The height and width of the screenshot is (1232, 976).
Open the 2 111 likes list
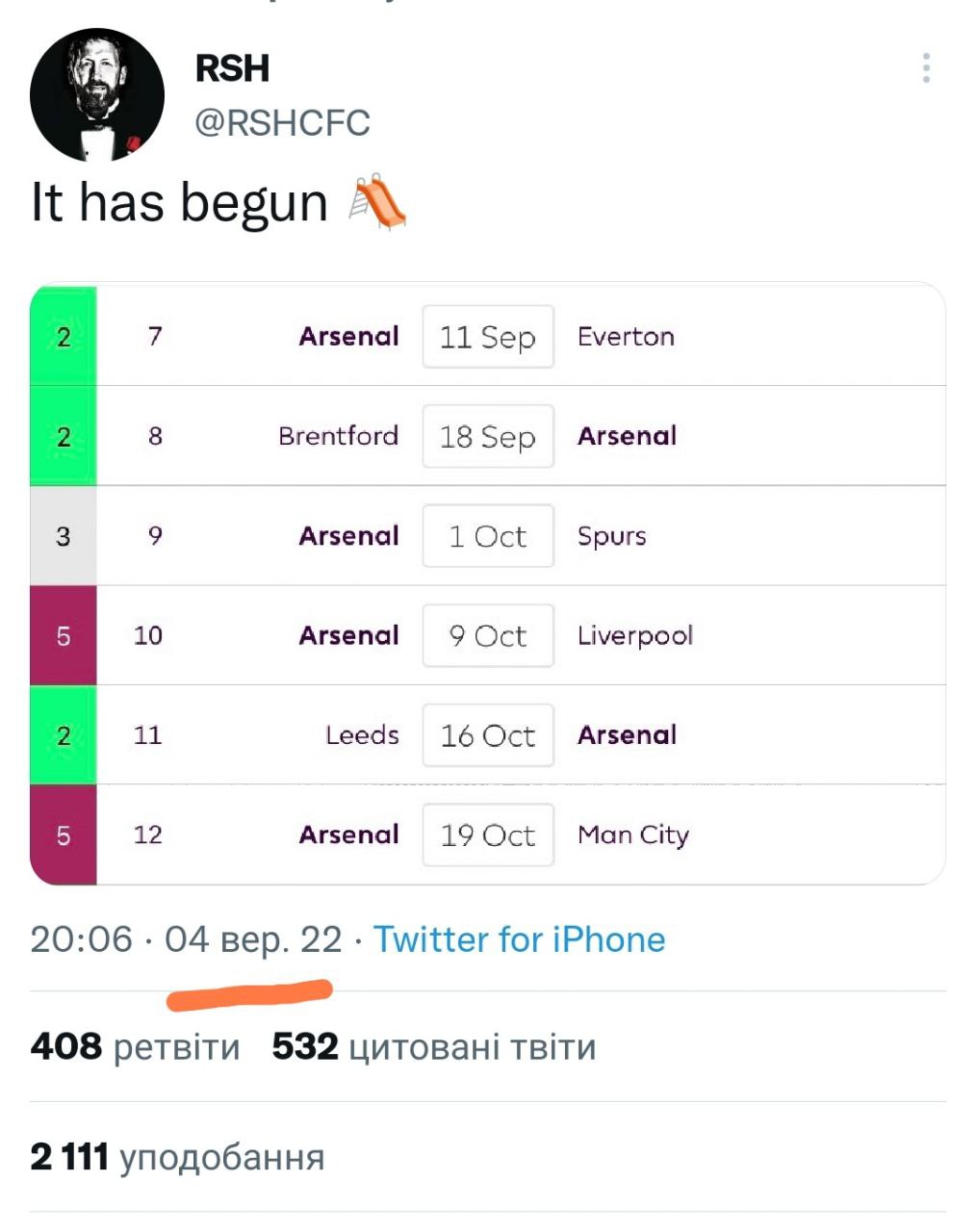click(177, 1157)
